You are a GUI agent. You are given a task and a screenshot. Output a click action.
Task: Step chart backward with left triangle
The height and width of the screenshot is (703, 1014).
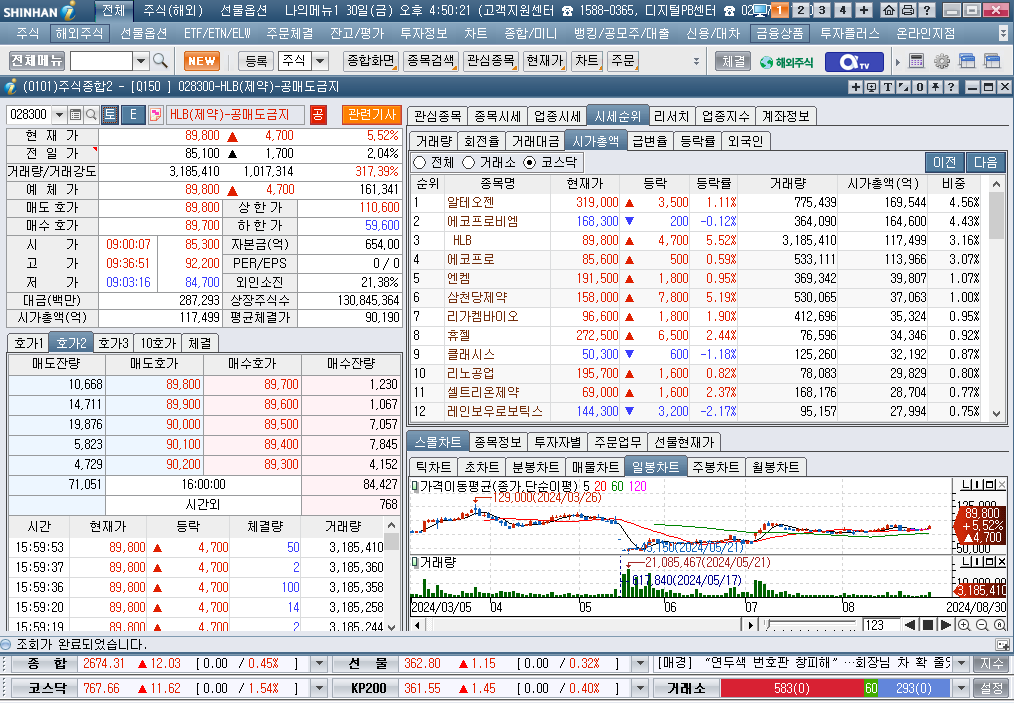pyautogui.click(x=910, y=625)
